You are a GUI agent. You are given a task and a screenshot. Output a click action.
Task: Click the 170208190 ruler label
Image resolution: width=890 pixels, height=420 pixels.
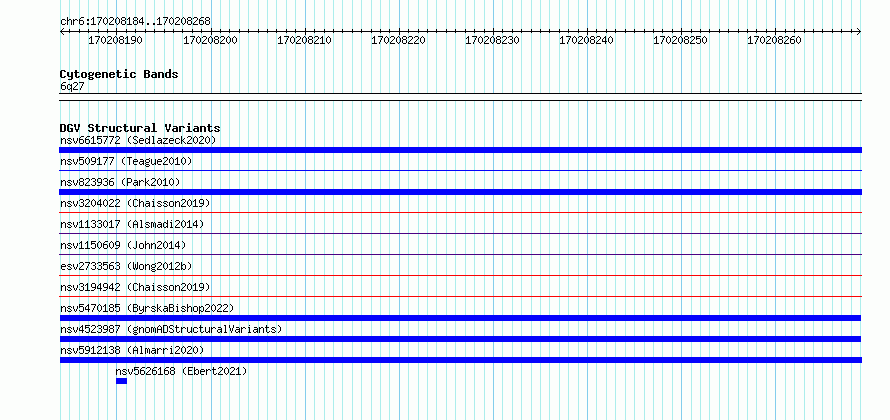[116, 40]
